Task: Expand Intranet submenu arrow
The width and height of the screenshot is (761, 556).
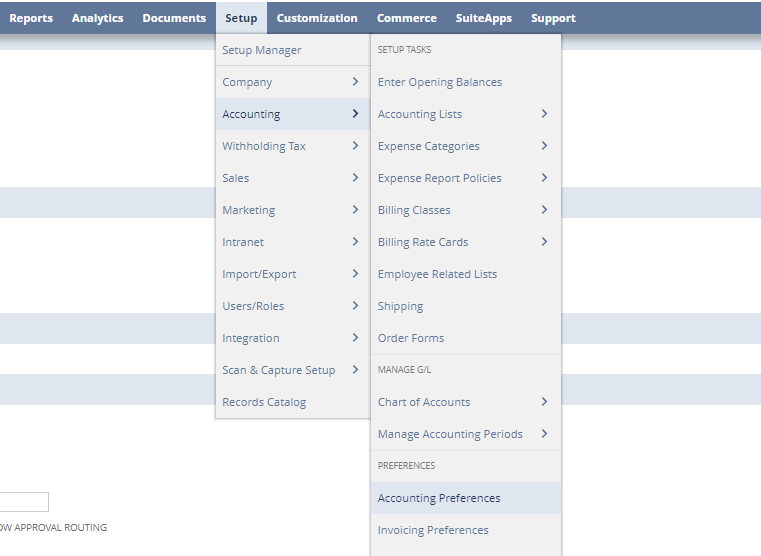Action: [355, 242]
